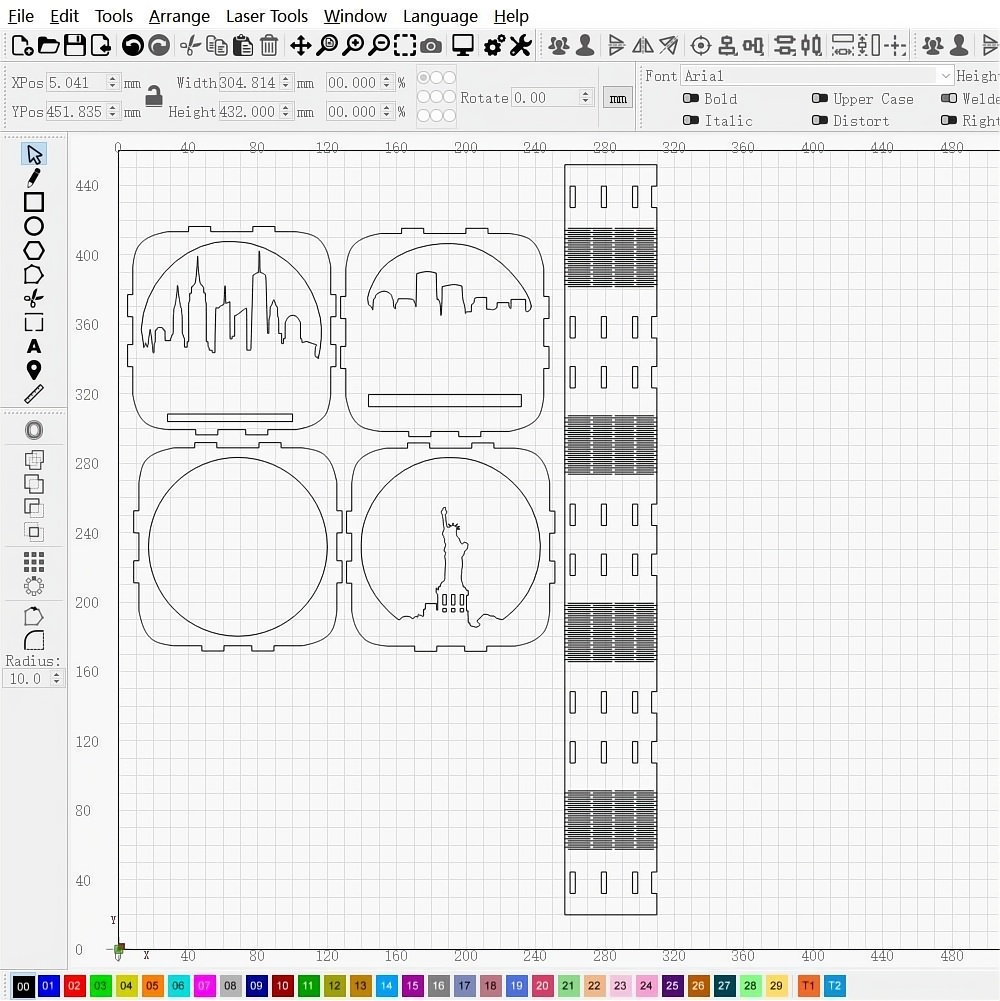Image resolution: width=1000 pixels, height=1001 pixels.
Task: Adjust the Height spinner arrows
Action: coord(285,112)
